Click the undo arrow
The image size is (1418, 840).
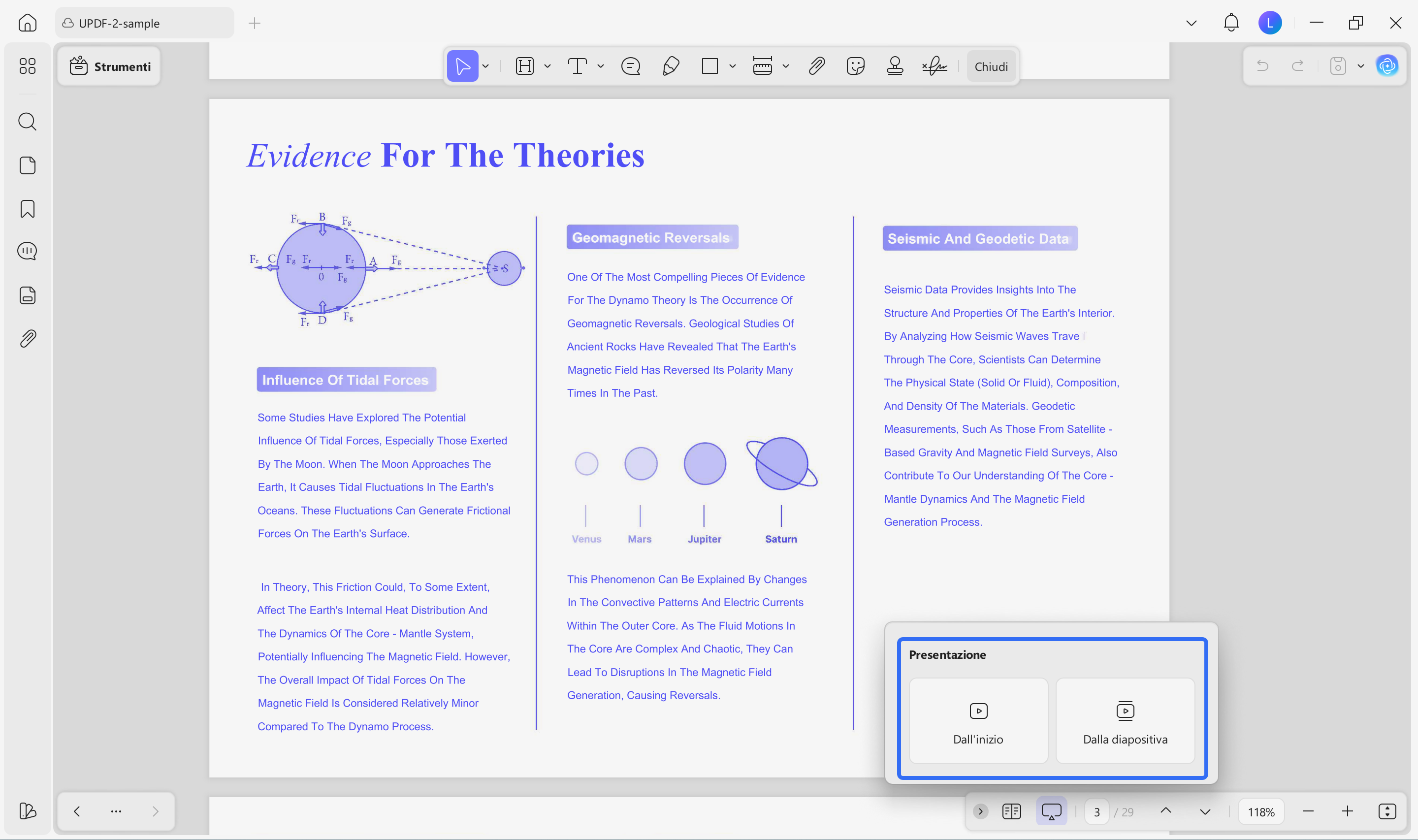[x=1262, y=66]
